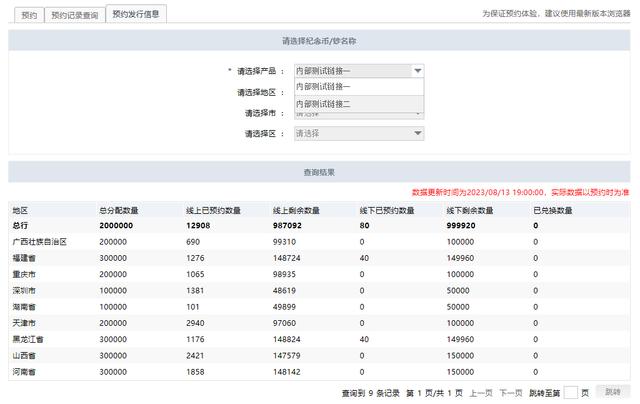Image resolution: width=640 pixels, height=404 pixels.
Task: Focus the 跳转至第 page number field
Action: click(x=570, y=392)
